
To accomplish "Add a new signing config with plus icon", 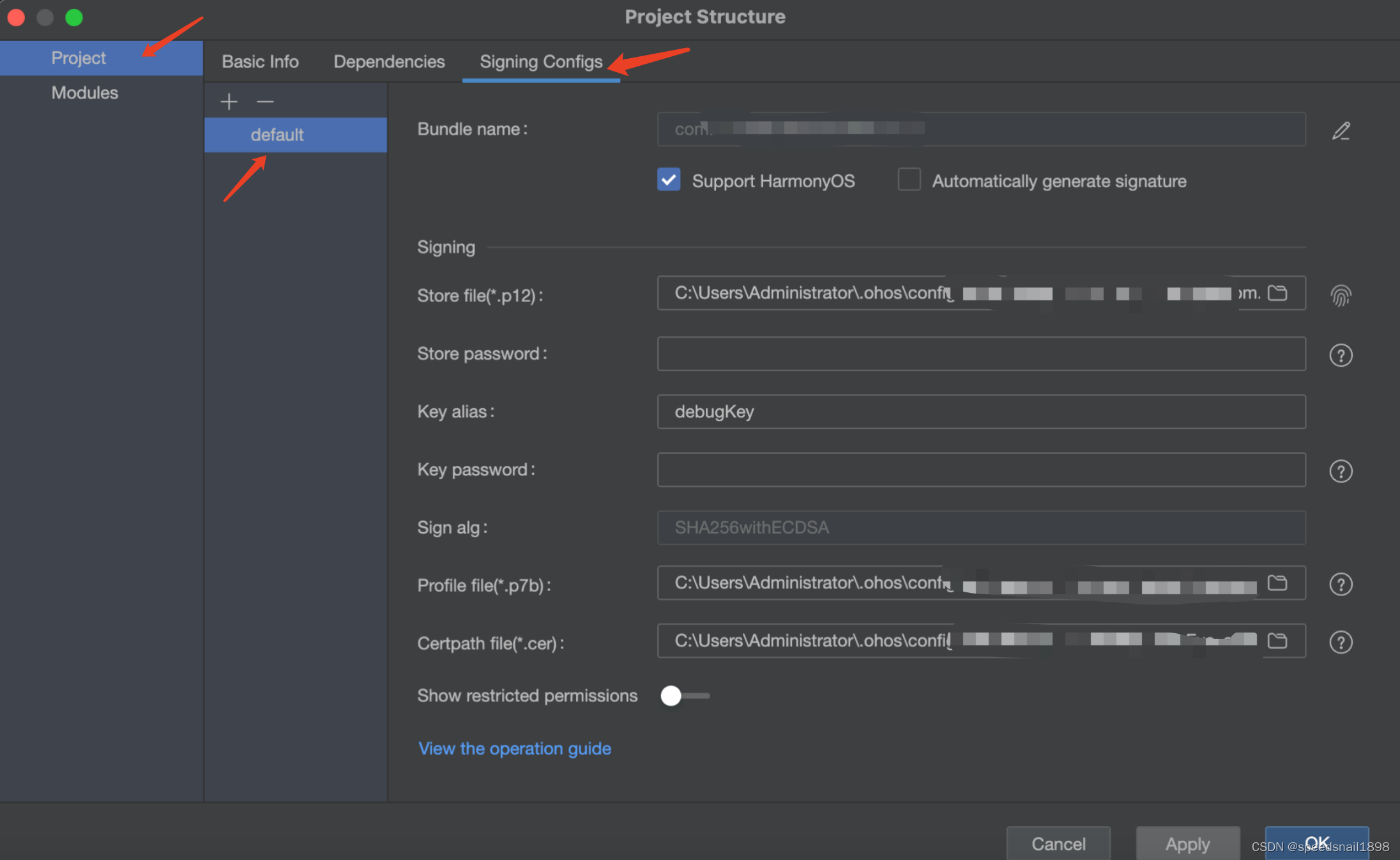I will point(228,101).
